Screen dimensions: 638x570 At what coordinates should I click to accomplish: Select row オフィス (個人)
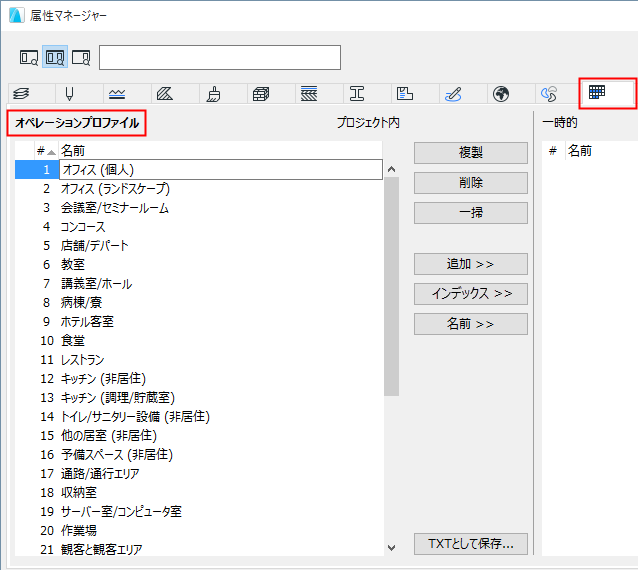[x=199, y=169]
